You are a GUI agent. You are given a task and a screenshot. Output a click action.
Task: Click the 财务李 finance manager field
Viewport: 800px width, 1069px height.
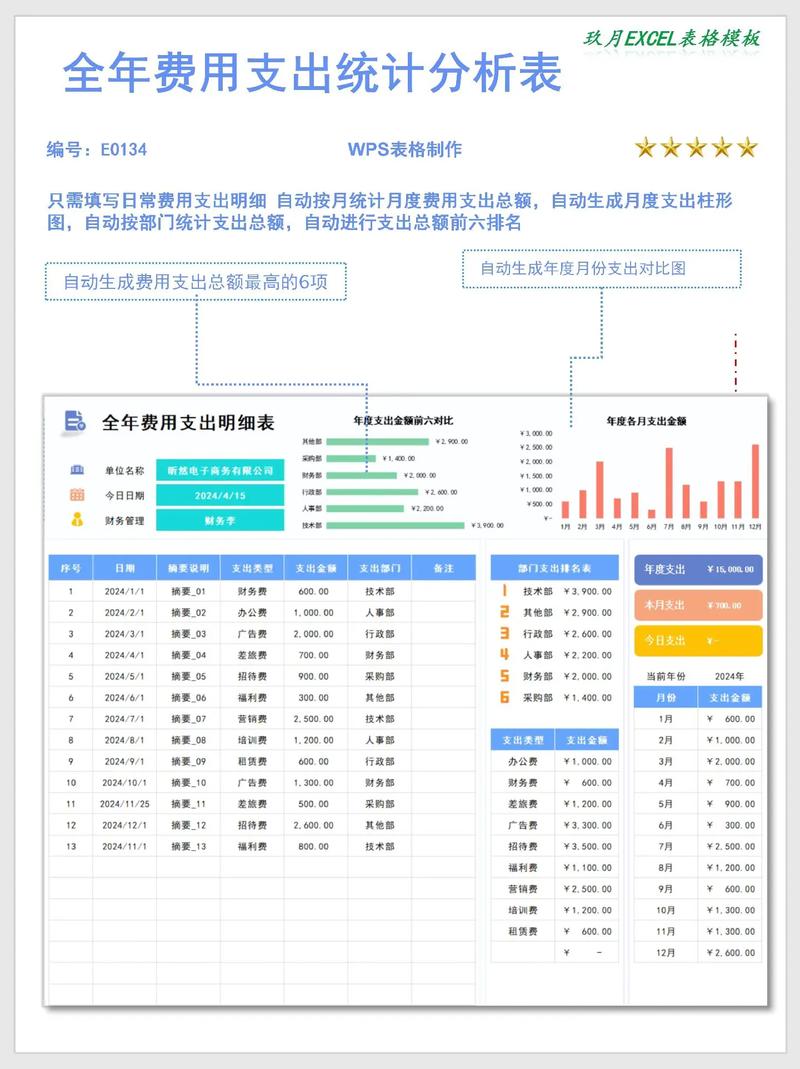tap(220, 520)
